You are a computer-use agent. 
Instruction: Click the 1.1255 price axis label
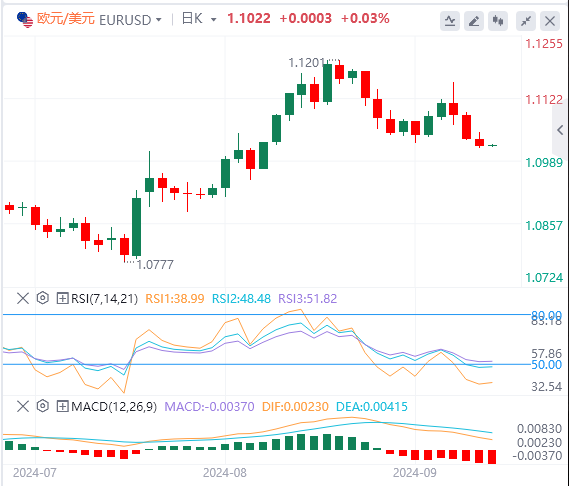(544, 44)
